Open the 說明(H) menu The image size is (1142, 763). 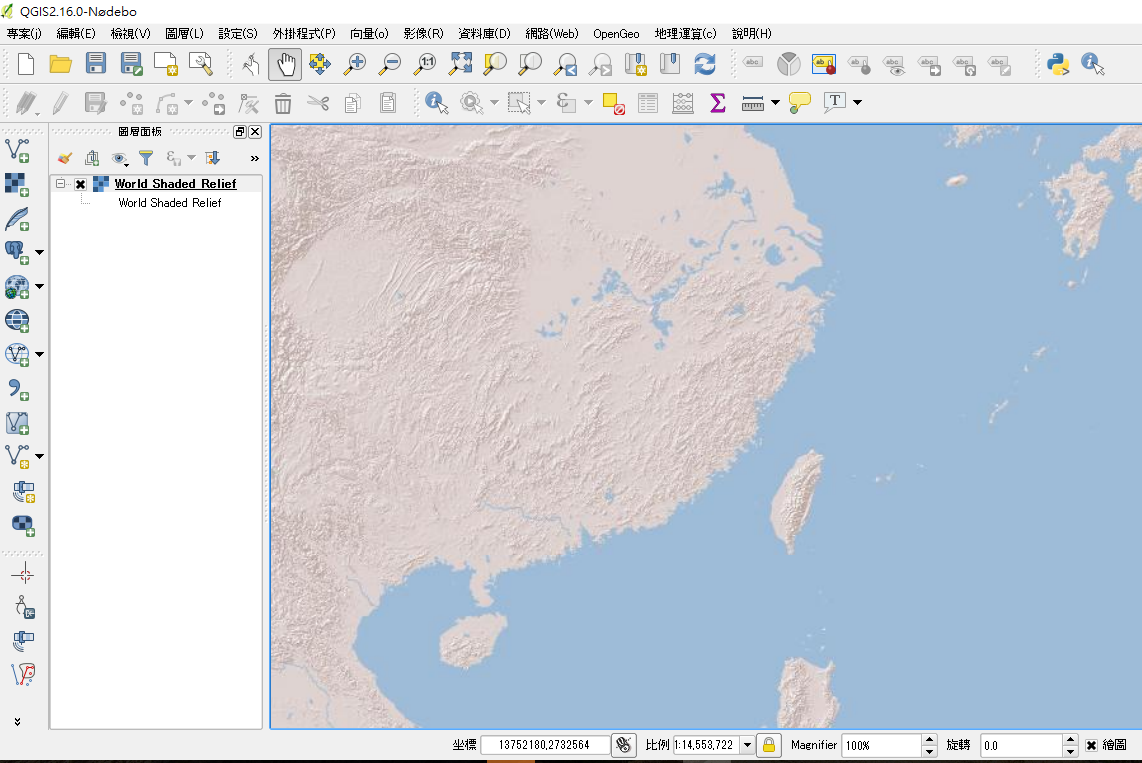752,33
